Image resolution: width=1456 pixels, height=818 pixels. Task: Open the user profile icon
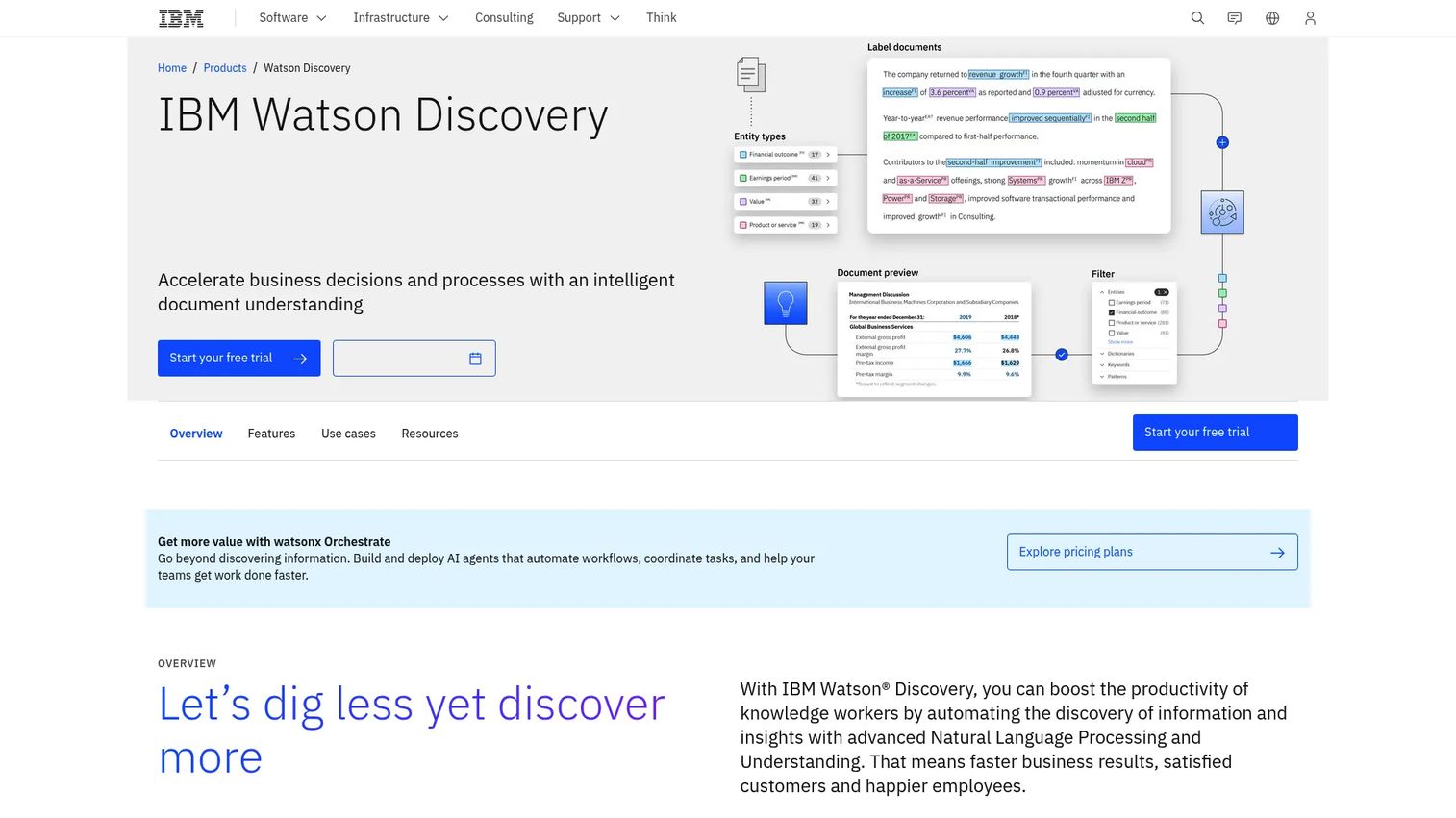(1310, 18)
